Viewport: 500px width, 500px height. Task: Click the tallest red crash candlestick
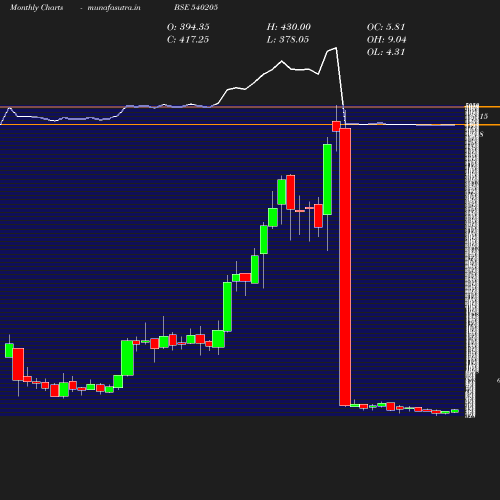coord(345,267)
